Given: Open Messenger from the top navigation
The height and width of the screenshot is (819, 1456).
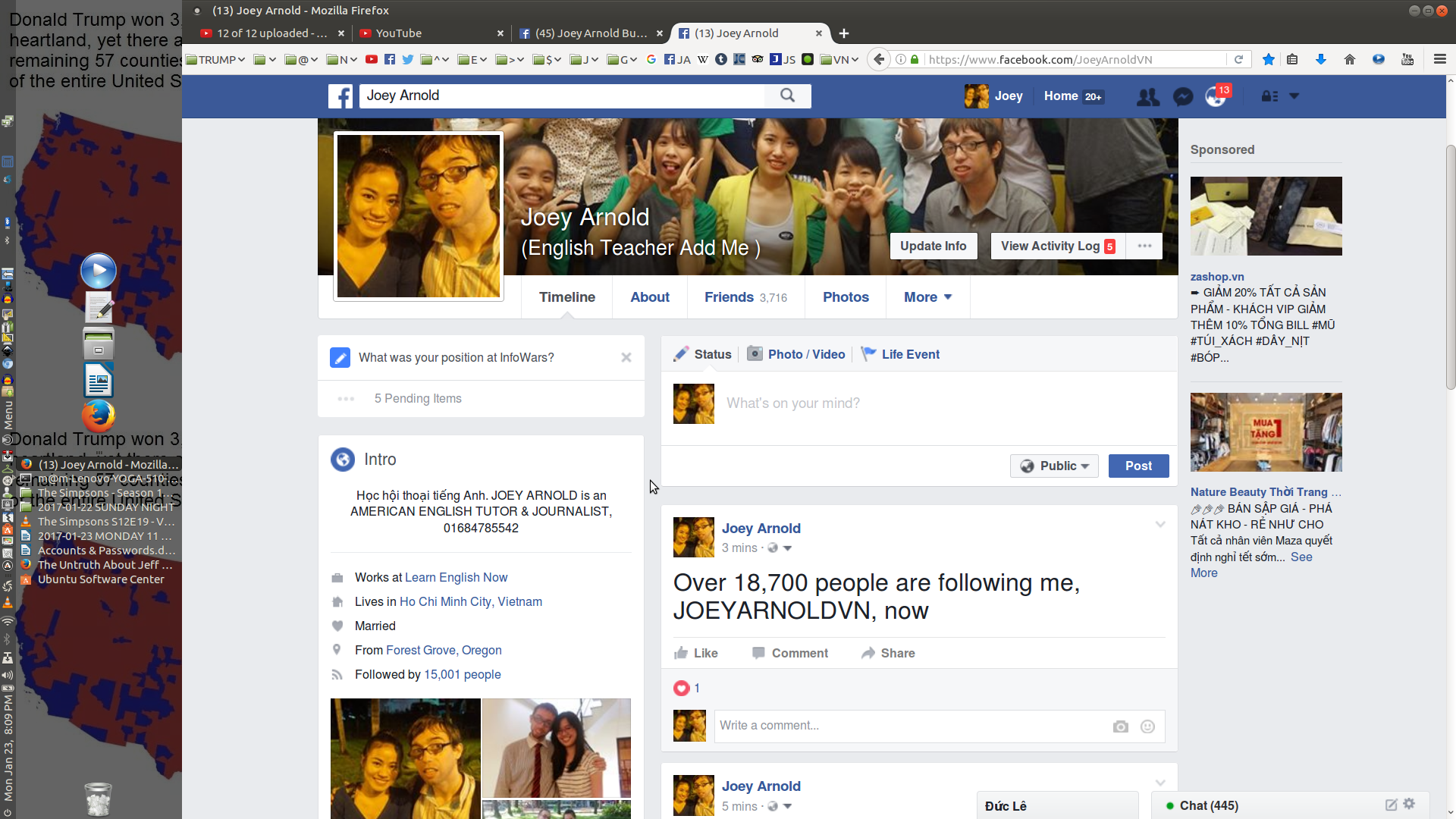Looking at the screenshot, I should 1182,97.
